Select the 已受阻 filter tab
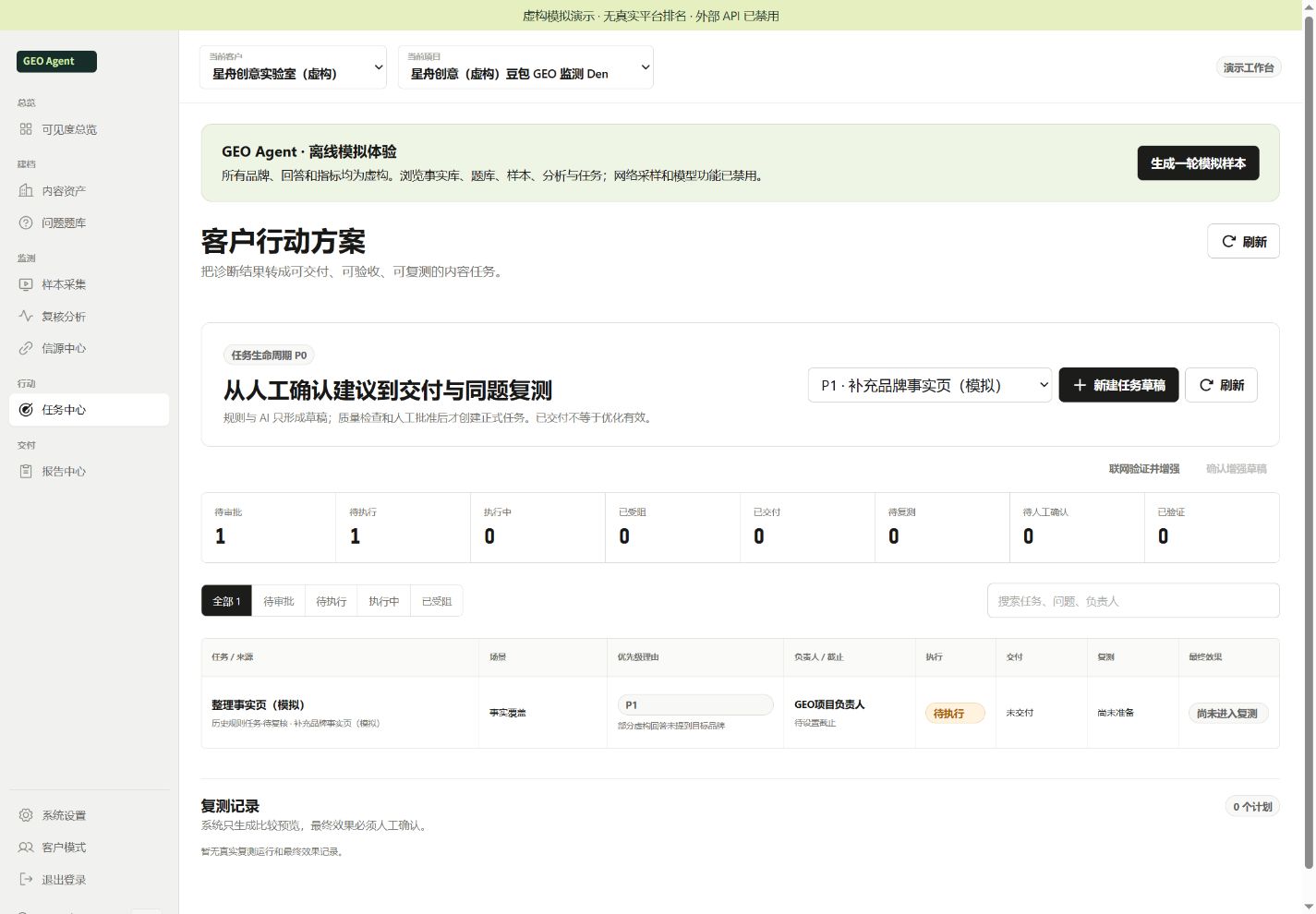Viewport: 1316px width, 914px height. (436, 601)
